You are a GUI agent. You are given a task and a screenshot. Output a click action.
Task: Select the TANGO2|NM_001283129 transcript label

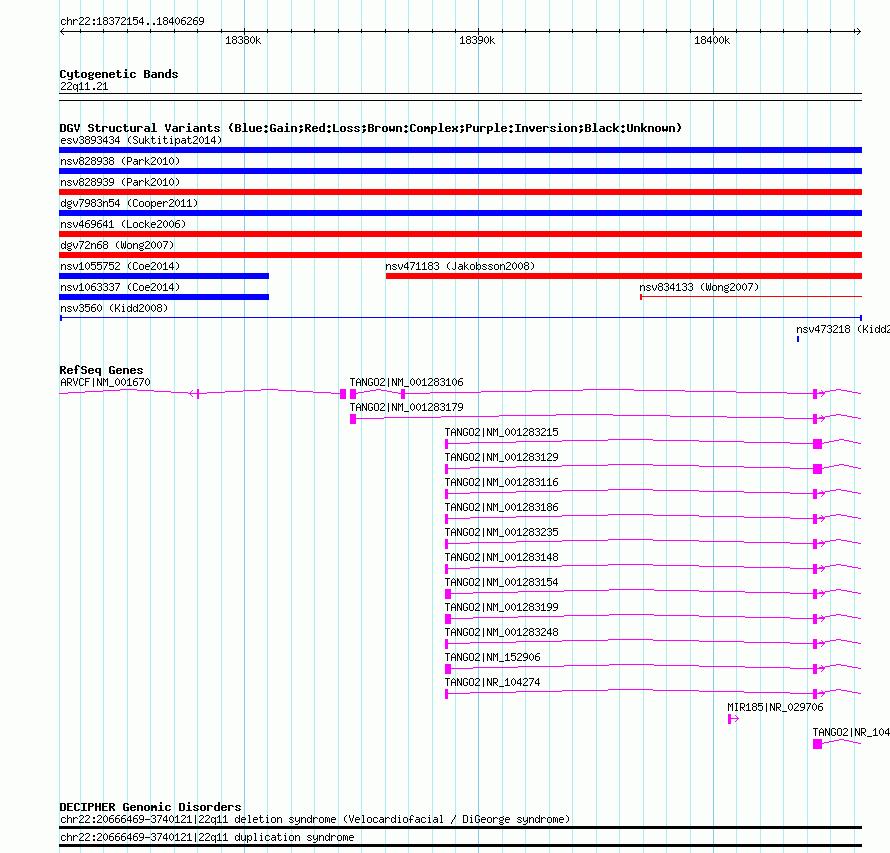tap(502, 457)
